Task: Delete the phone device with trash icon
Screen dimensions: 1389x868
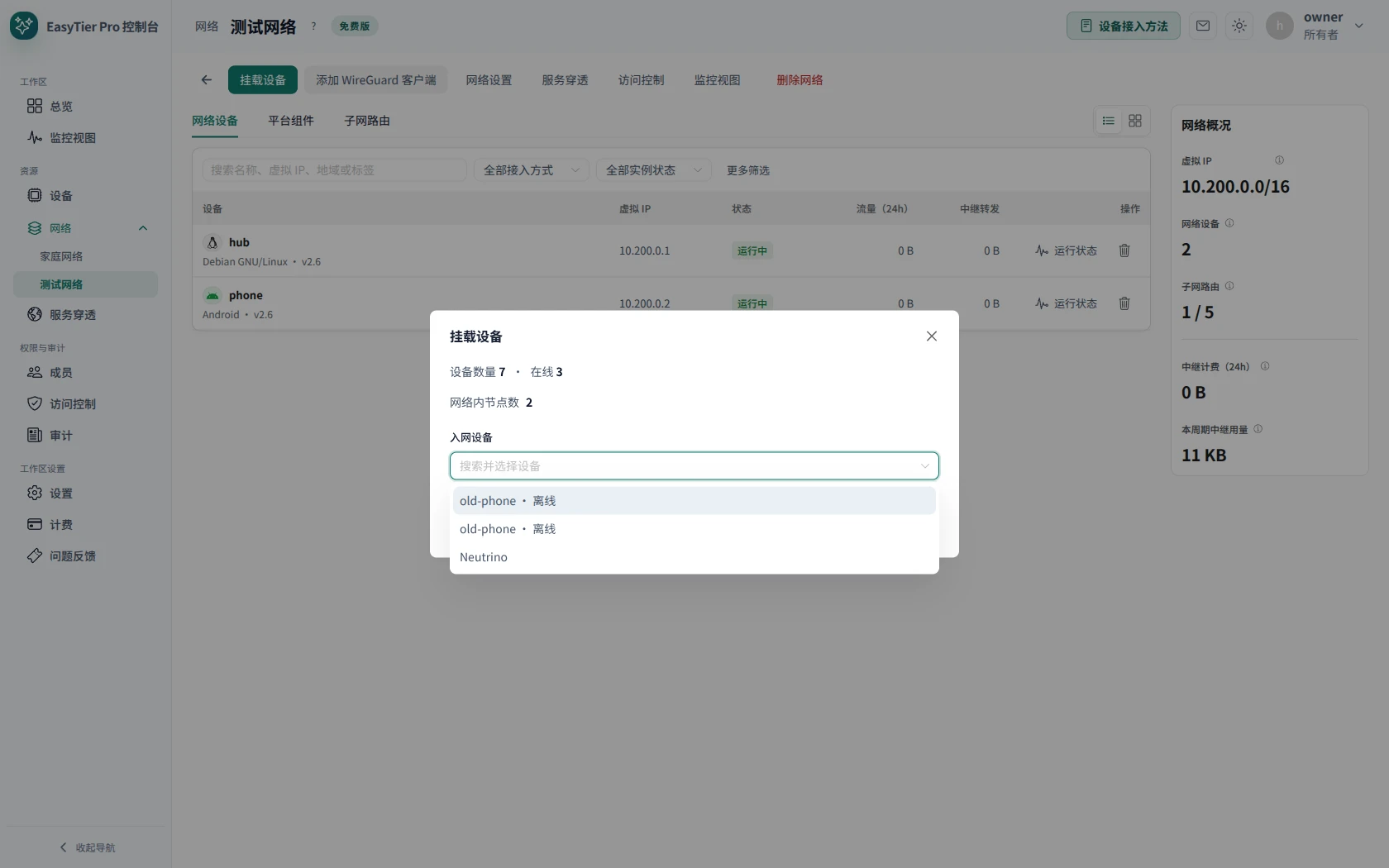Action: point(1124,303)
